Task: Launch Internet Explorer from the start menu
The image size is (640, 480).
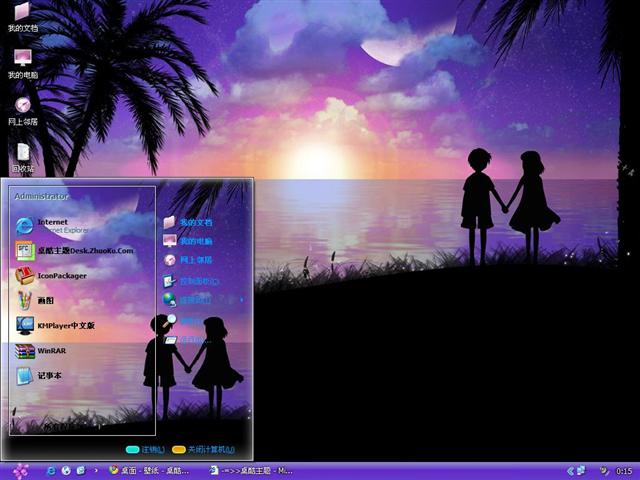Action: pyautogui.click(x=52, y=226)
